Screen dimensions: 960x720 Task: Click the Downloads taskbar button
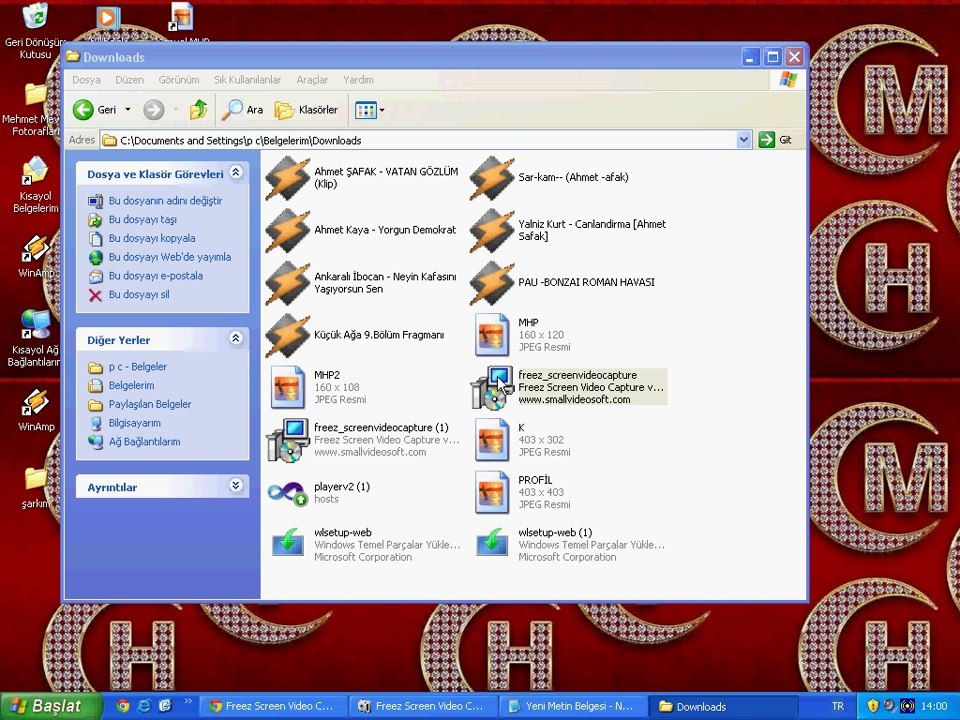724,706
